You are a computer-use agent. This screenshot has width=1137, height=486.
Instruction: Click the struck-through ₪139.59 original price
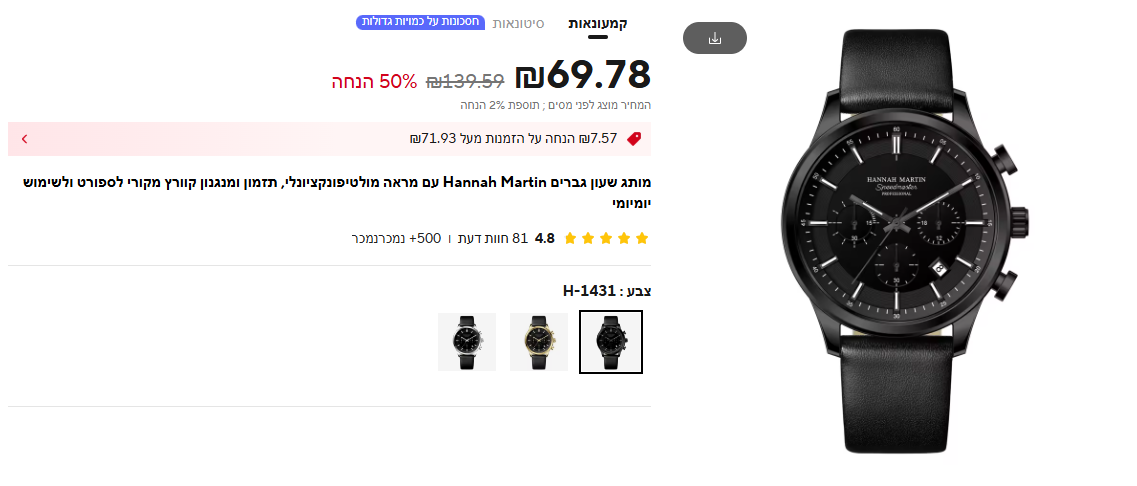465,81
